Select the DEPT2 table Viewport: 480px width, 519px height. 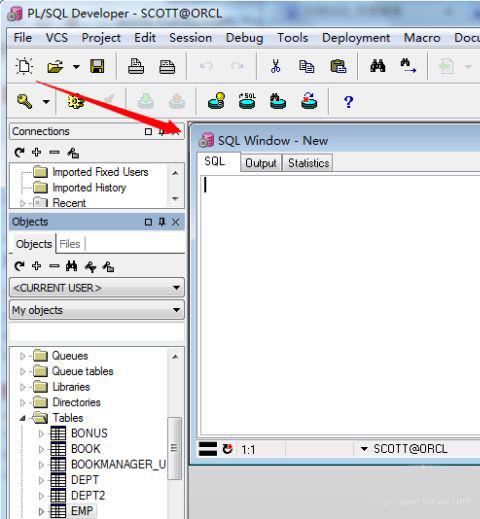(88, 495)
